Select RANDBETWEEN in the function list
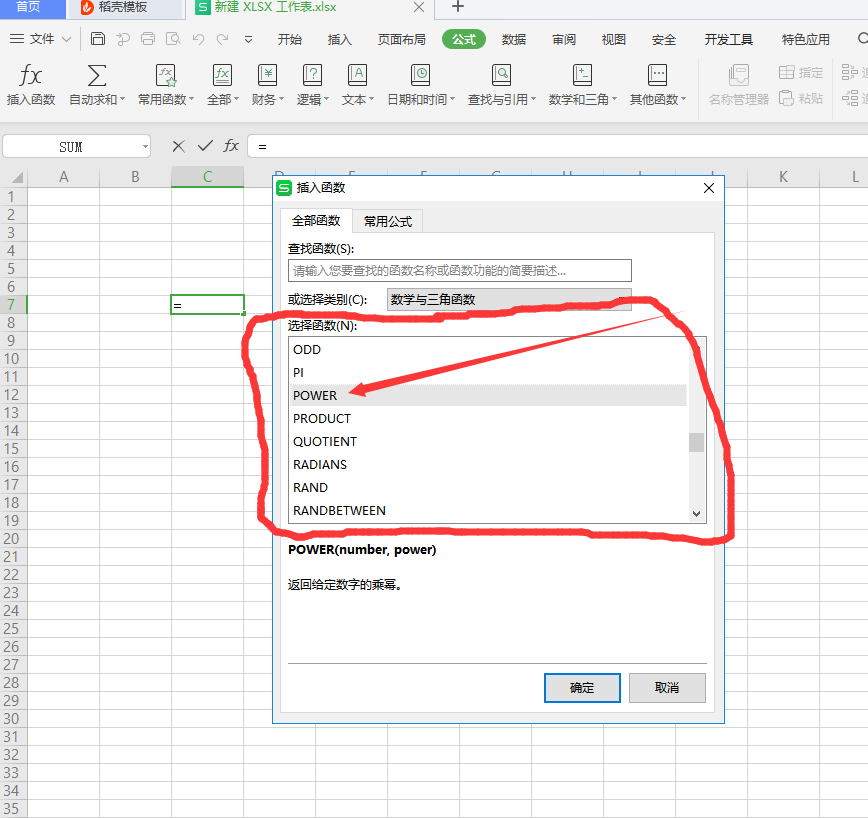Viewport: 868px width, 818px height. click(x=339, y=510)
